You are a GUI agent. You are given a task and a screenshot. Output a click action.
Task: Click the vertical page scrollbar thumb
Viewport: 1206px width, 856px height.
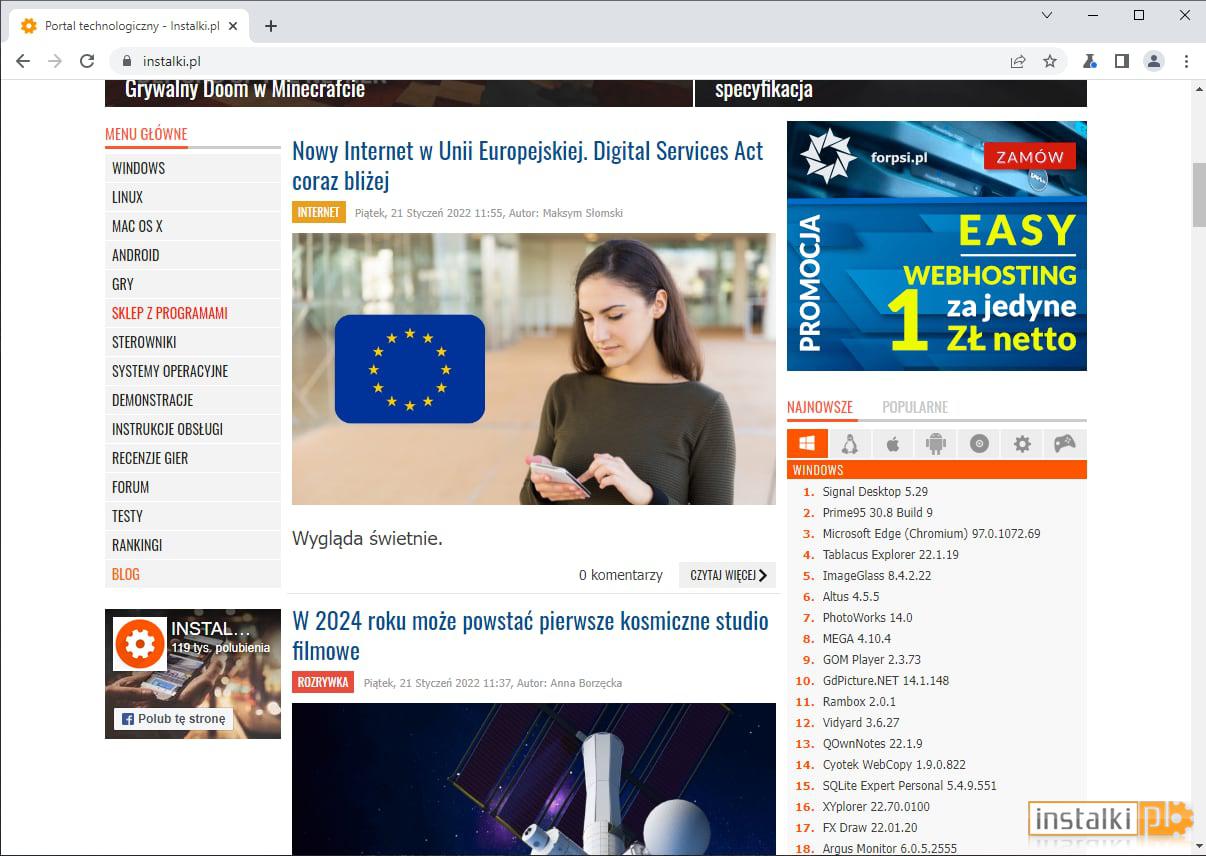1198,194
